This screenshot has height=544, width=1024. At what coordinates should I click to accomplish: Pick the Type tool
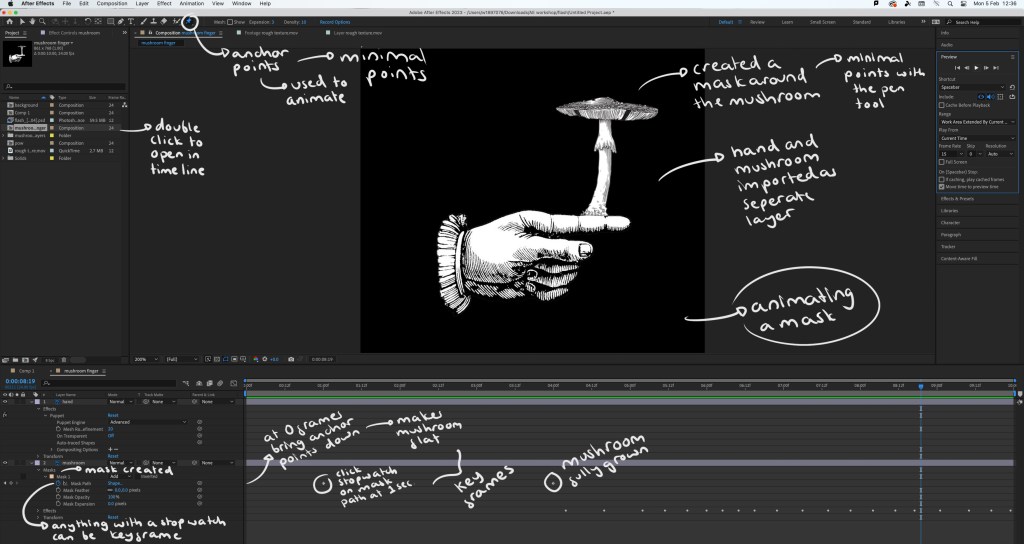click(x=130, y=21)
